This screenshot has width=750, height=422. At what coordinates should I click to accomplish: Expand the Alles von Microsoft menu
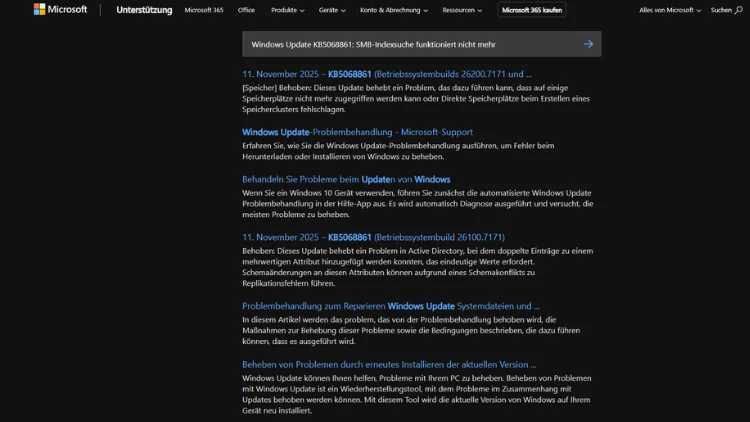click(x=670, y=10)
